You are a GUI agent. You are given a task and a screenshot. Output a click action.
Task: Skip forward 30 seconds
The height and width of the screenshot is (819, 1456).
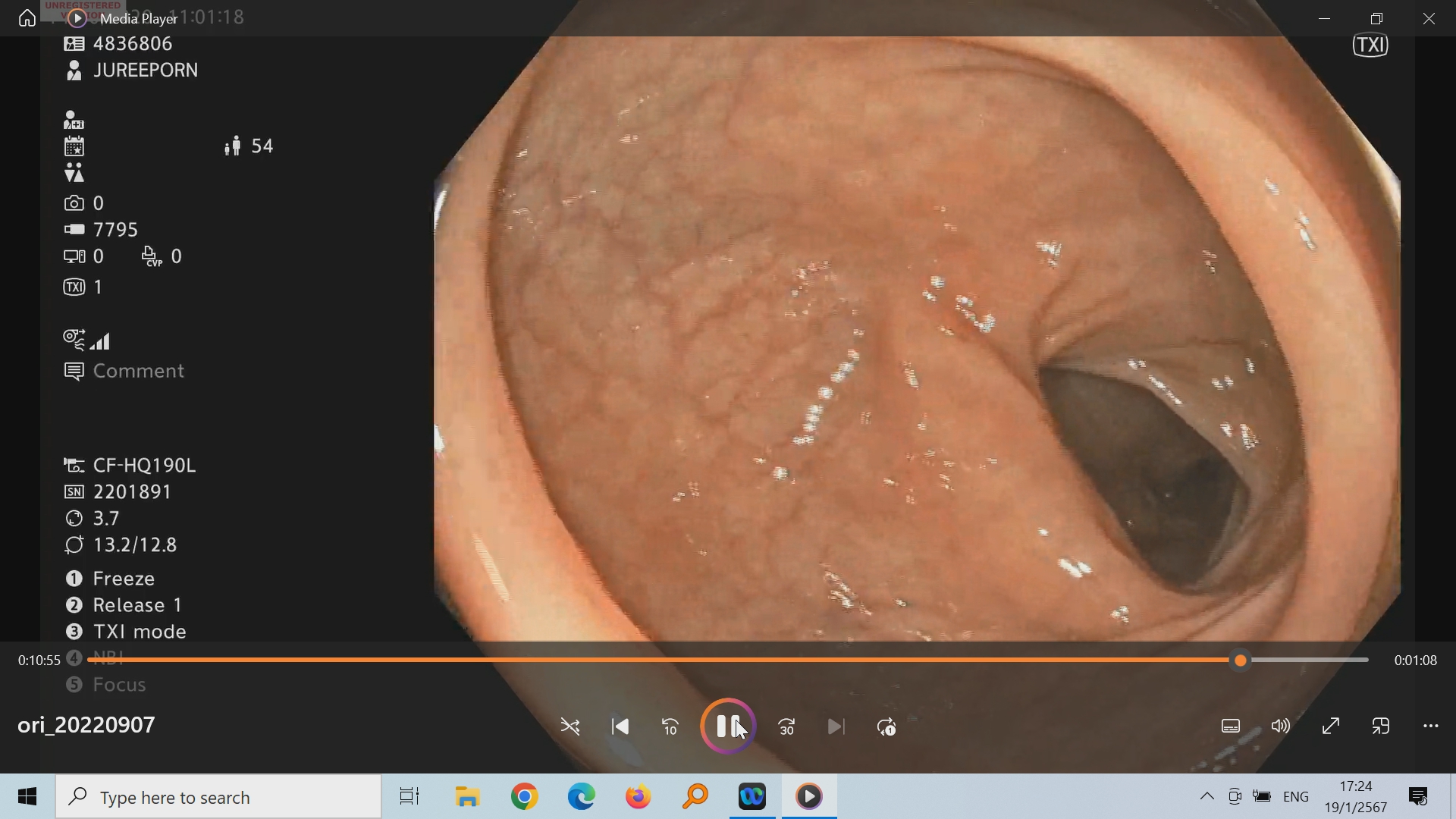click(x=787, y=727)
